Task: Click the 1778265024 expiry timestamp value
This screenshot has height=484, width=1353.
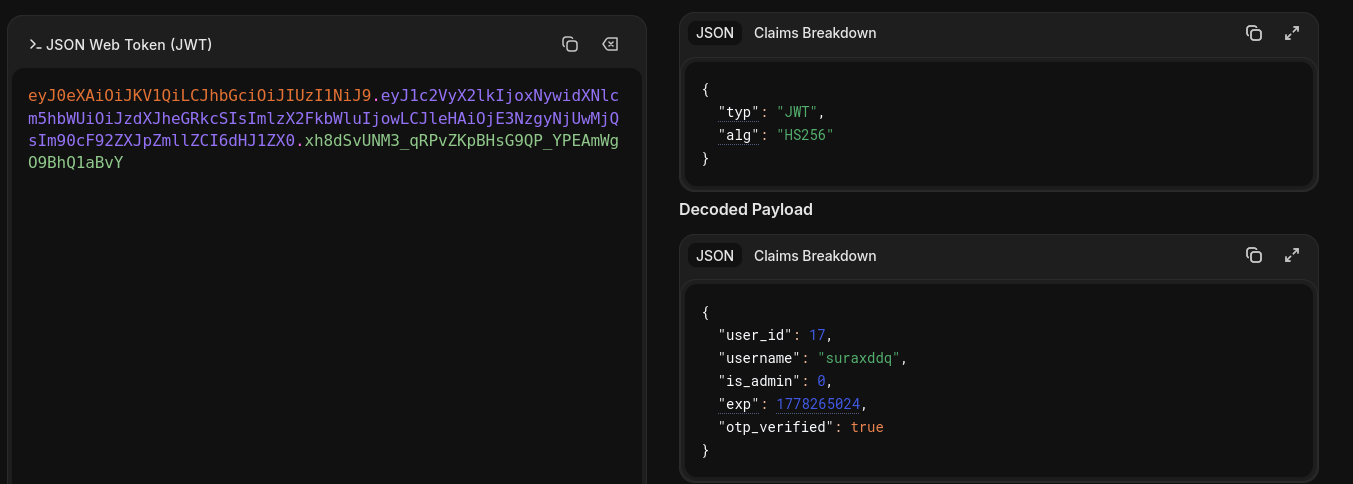Action: click(x=818, y=404)
